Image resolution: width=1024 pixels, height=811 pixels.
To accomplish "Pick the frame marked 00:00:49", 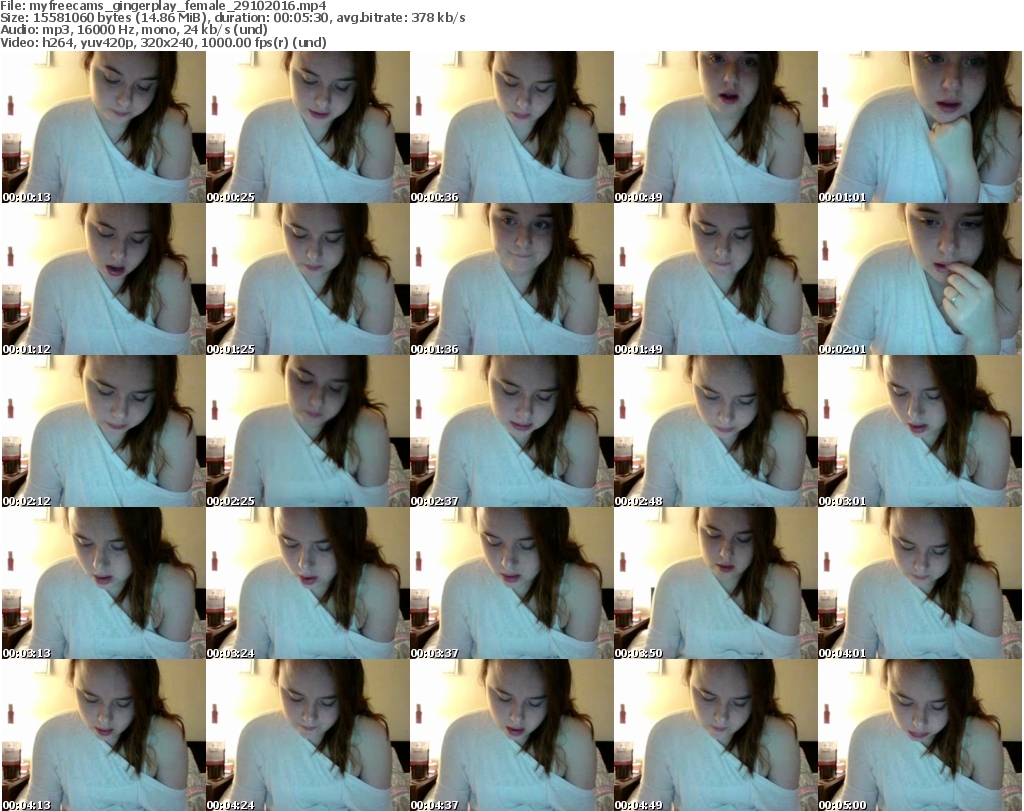I will coord(716,127).
